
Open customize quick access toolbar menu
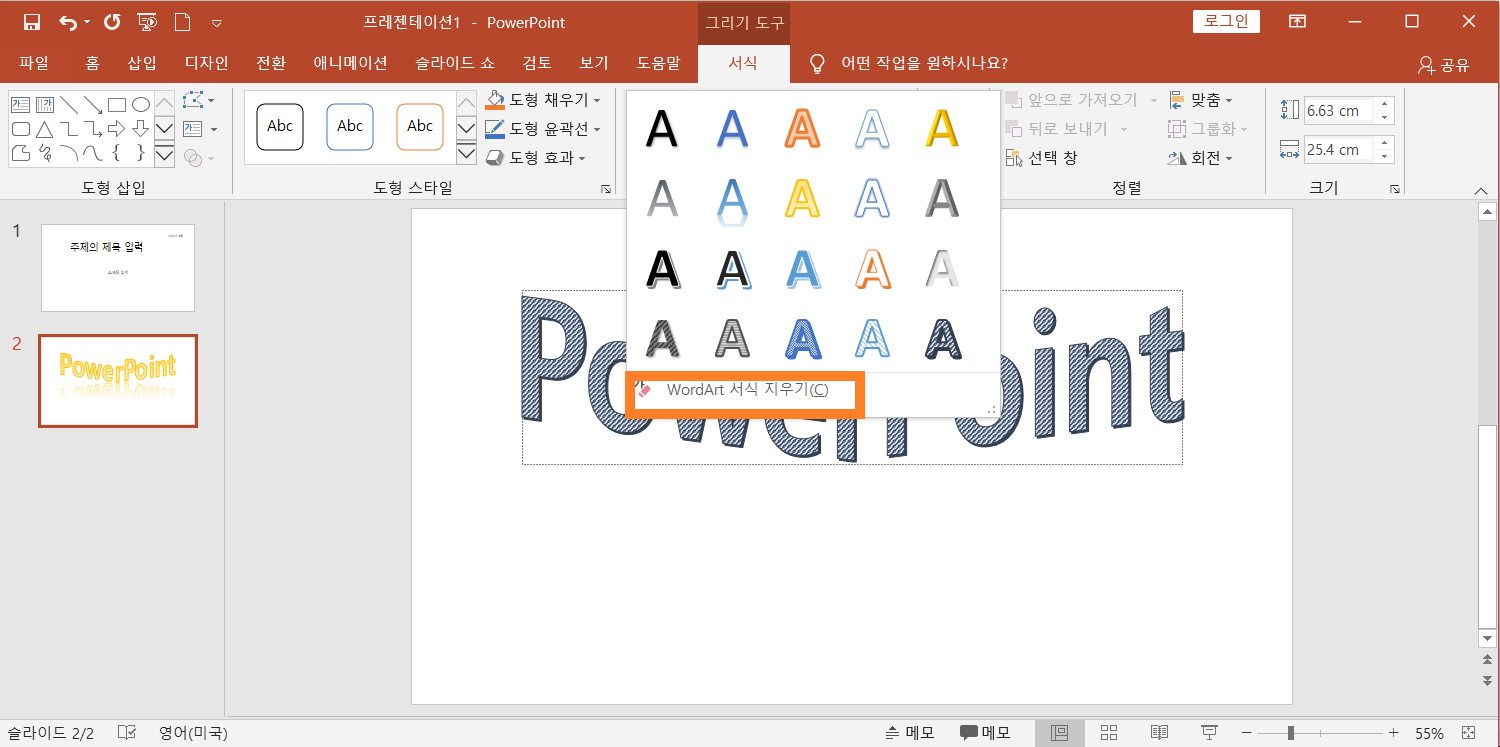tap(217, 23)
